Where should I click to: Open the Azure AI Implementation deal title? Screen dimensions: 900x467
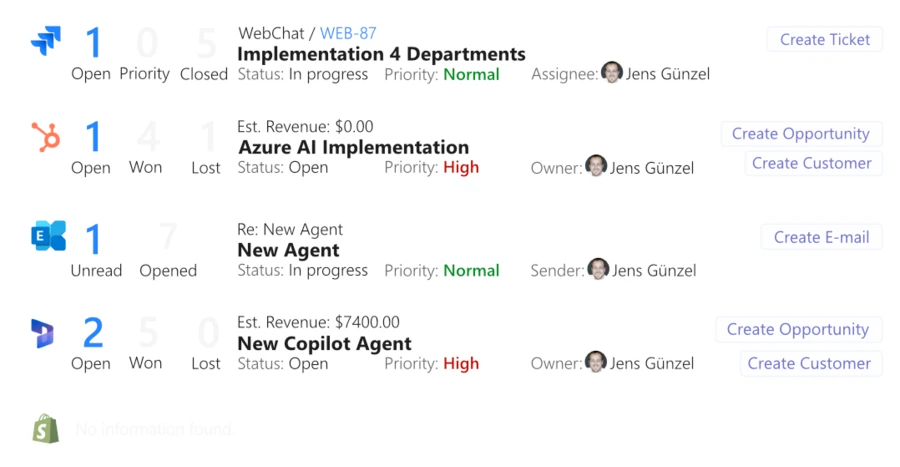tap(353, 148)
